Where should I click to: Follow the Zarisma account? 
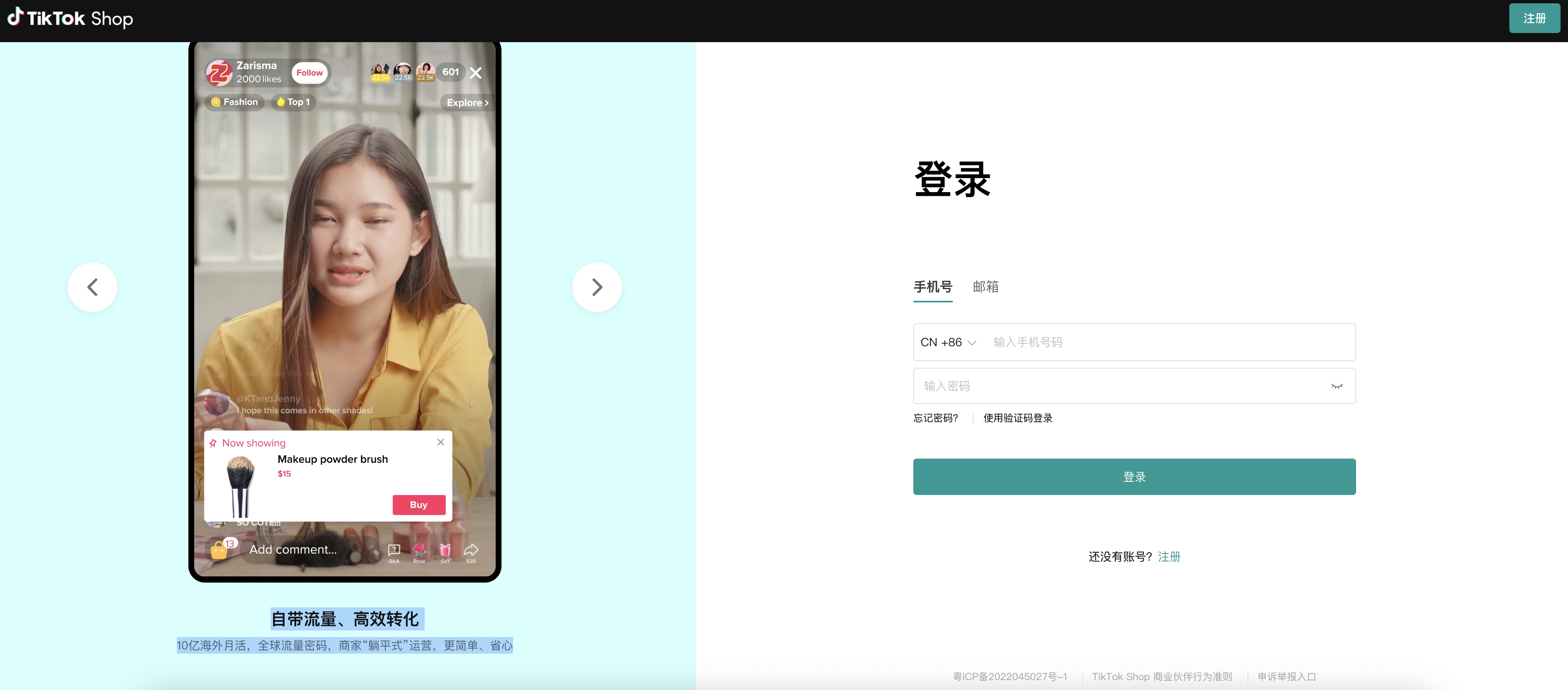tap(310, 72)
